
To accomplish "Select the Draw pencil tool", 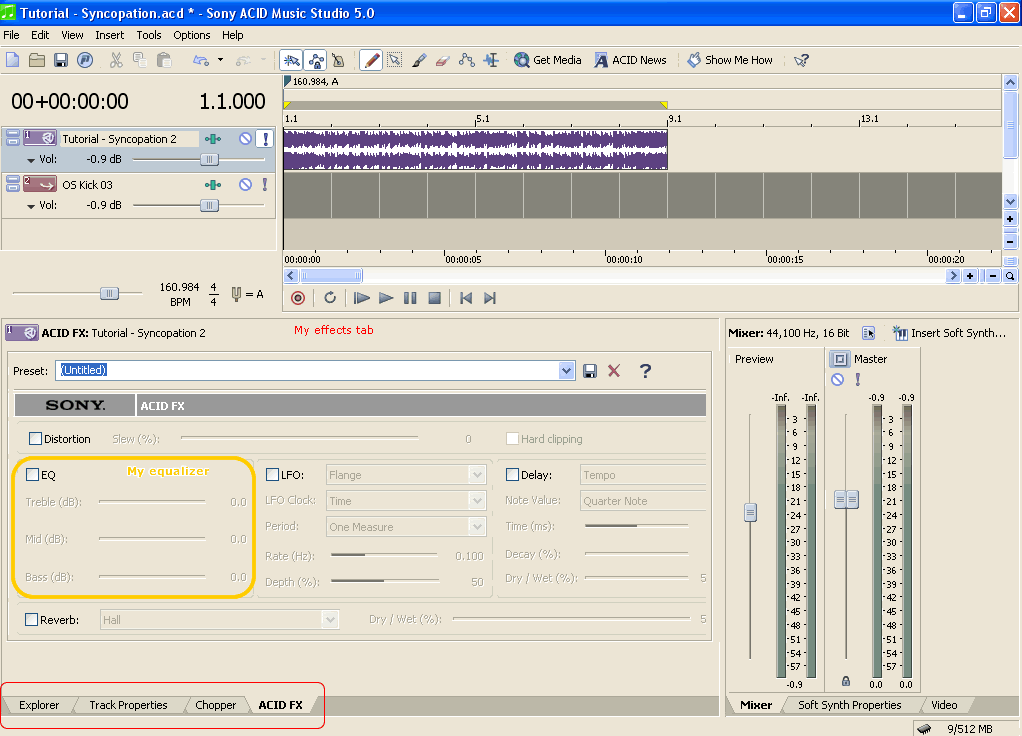I will (x=371, y=60).
